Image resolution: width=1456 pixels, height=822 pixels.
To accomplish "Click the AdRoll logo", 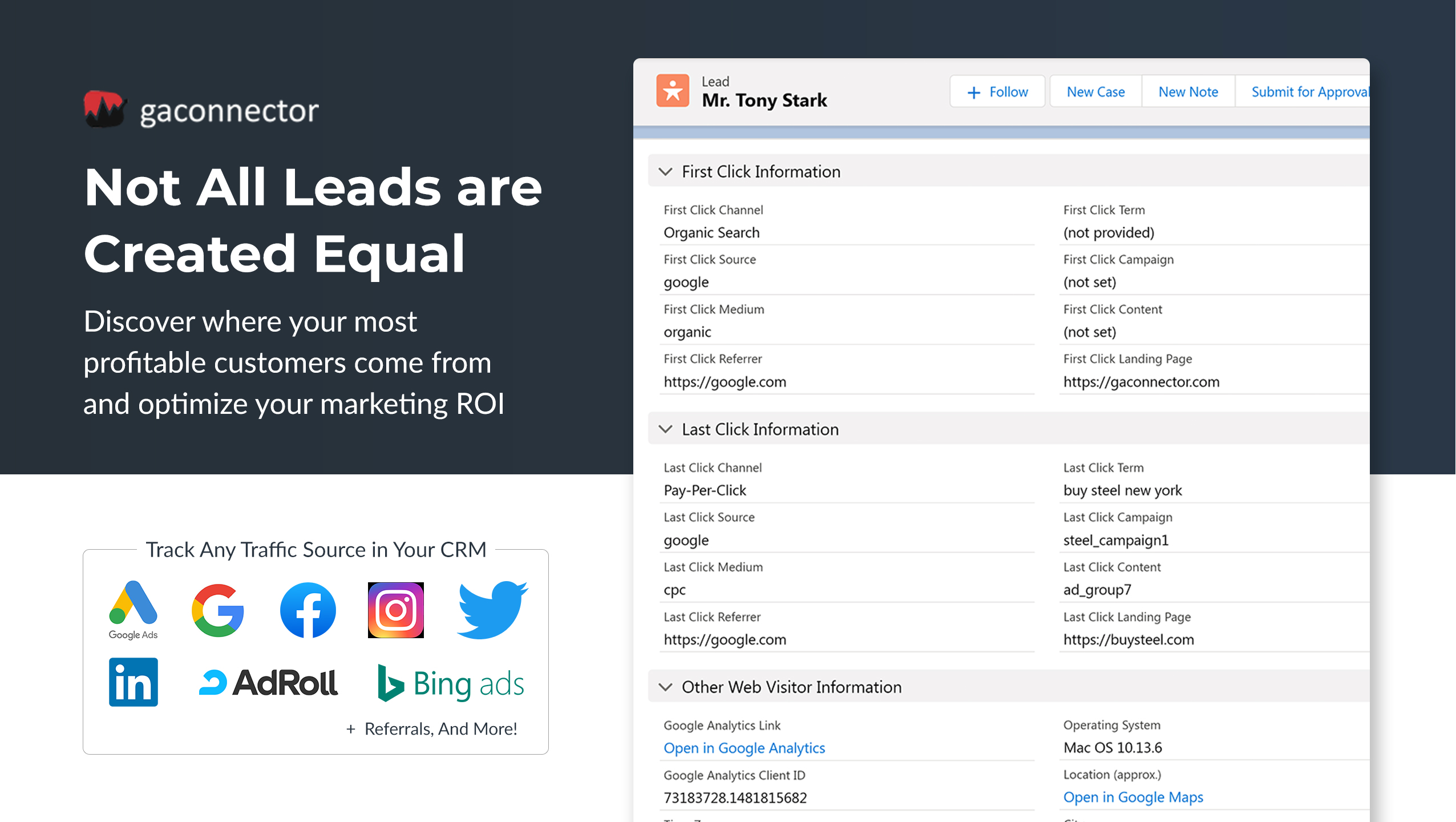I will coord(268,683).
